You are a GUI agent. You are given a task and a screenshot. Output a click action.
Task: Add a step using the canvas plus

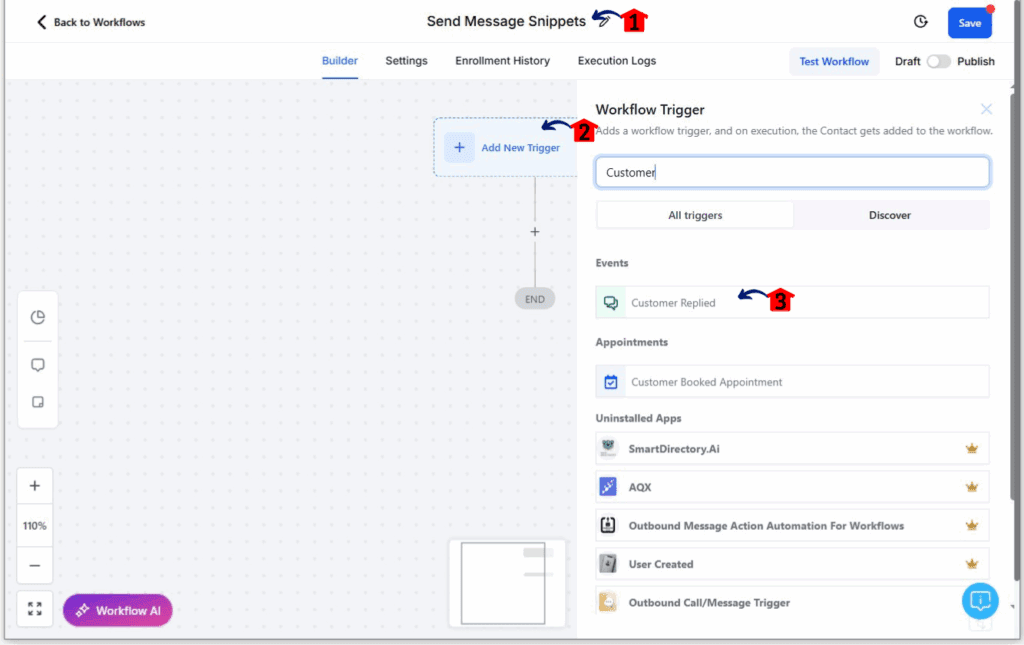coord(535,232)
